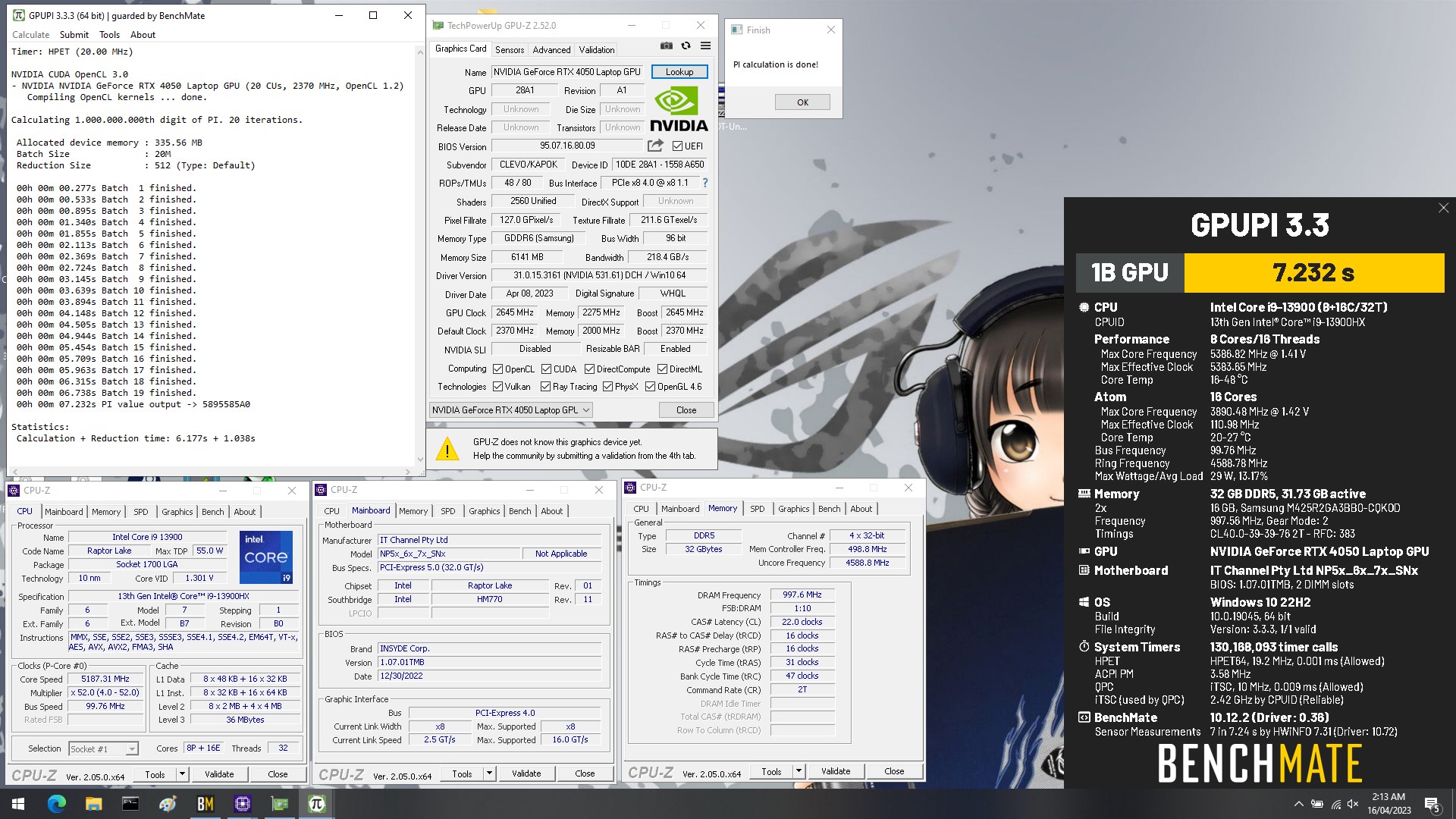This screenshot has width=1456, height=819.
Task: Toggle the DirectML checkbox
Action: click(662, 369)
